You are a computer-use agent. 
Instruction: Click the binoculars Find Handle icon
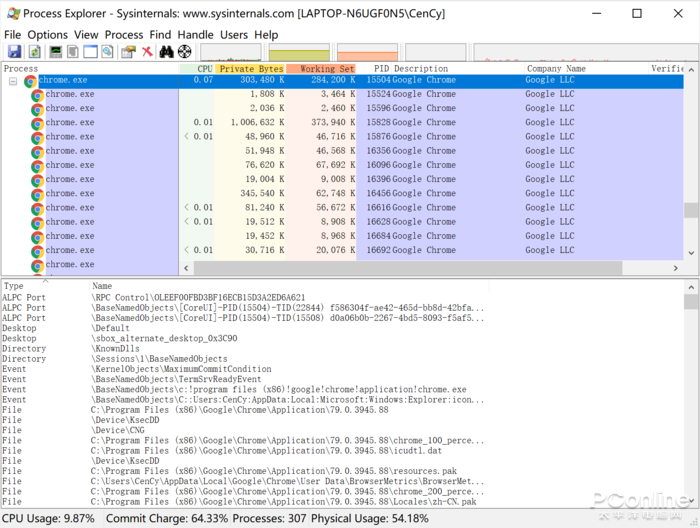[167, 52]
